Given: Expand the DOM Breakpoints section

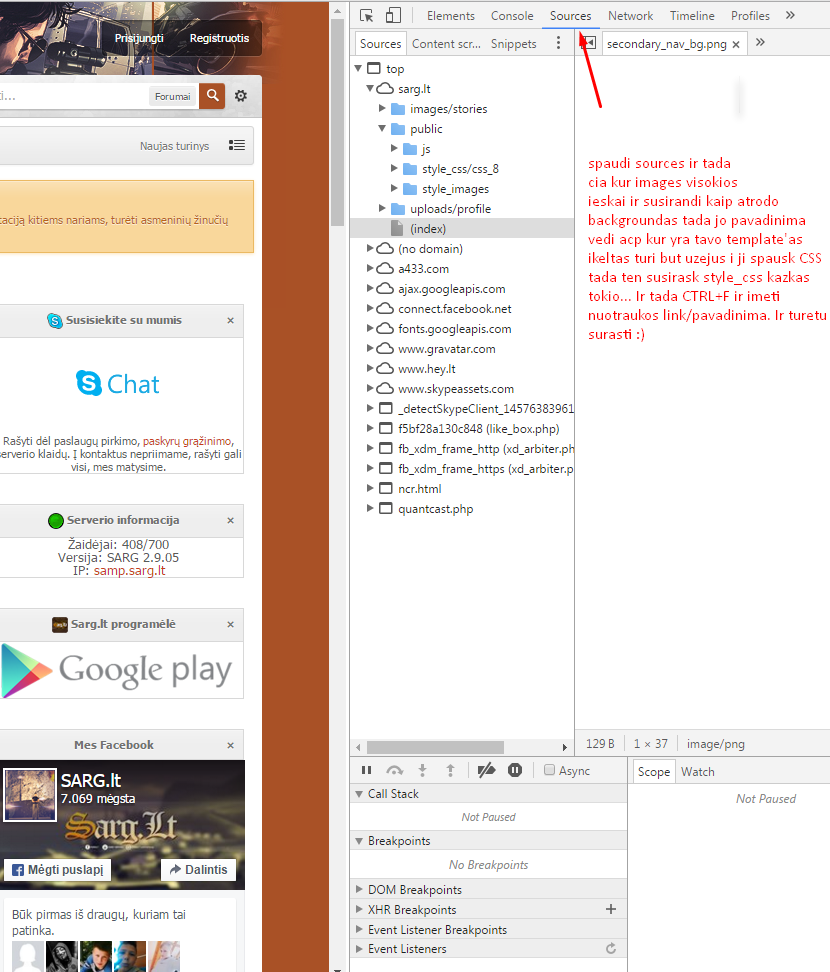Looking at the screenshot, I should (x=360, y=890).
